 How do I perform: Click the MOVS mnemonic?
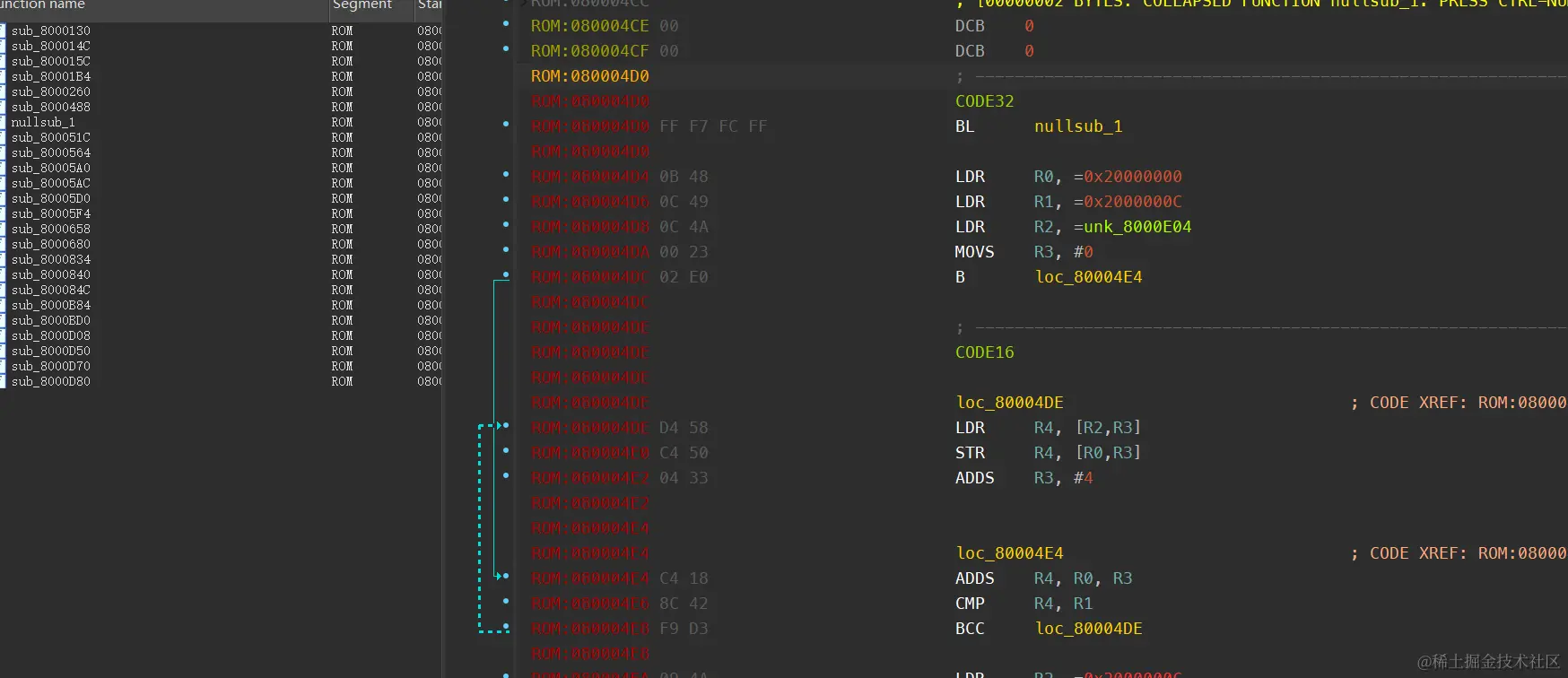pyautogui.click(x=974, y=252)
